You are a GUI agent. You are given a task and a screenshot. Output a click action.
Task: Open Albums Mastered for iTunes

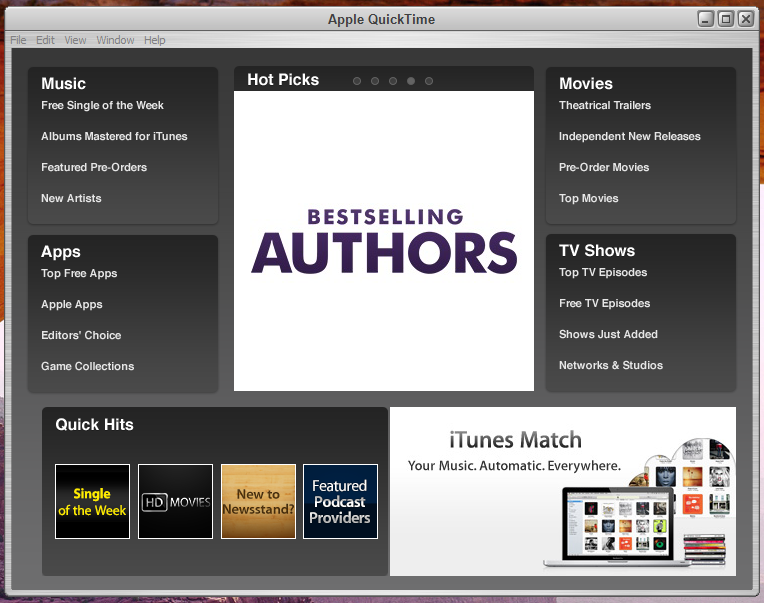114,136
